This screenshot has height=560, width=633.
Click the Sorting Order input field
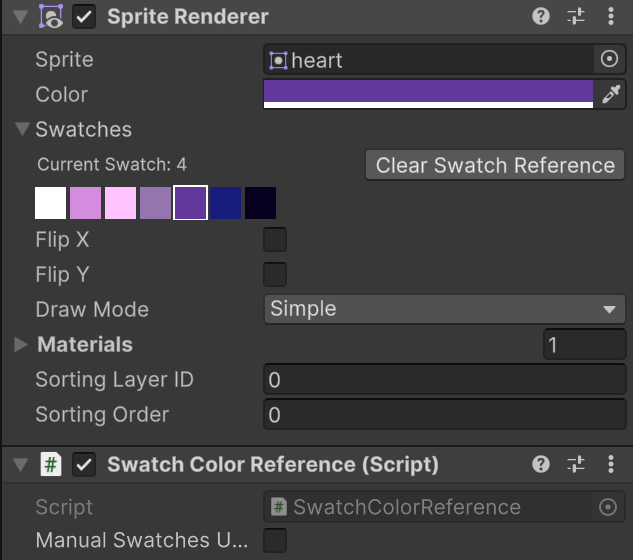(444, 415)
